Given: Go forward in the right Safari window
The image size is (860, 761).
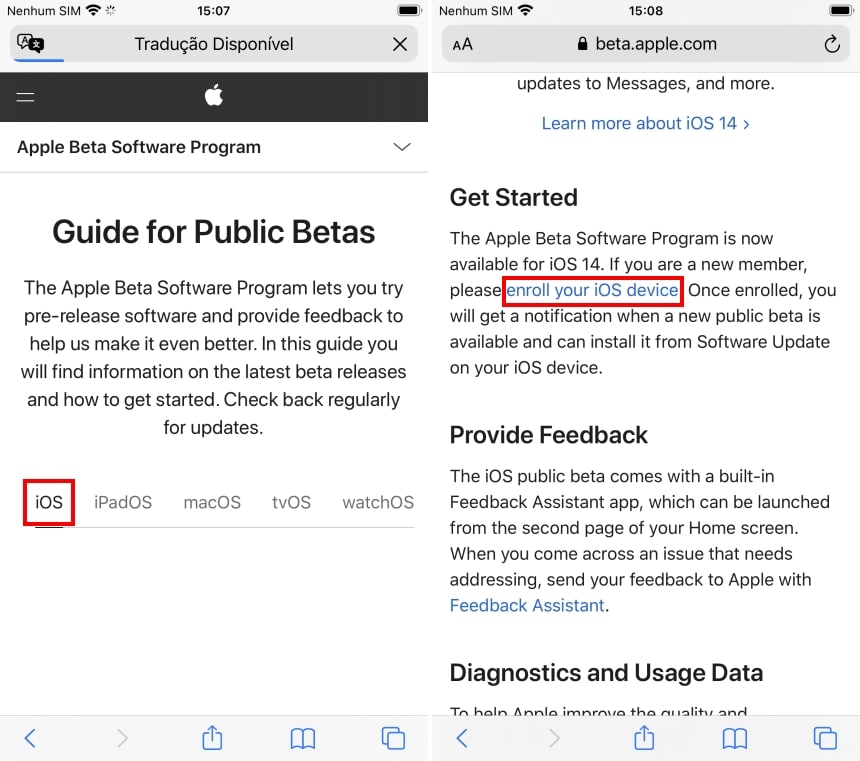Looking at the screenshot, I should 555,738.
